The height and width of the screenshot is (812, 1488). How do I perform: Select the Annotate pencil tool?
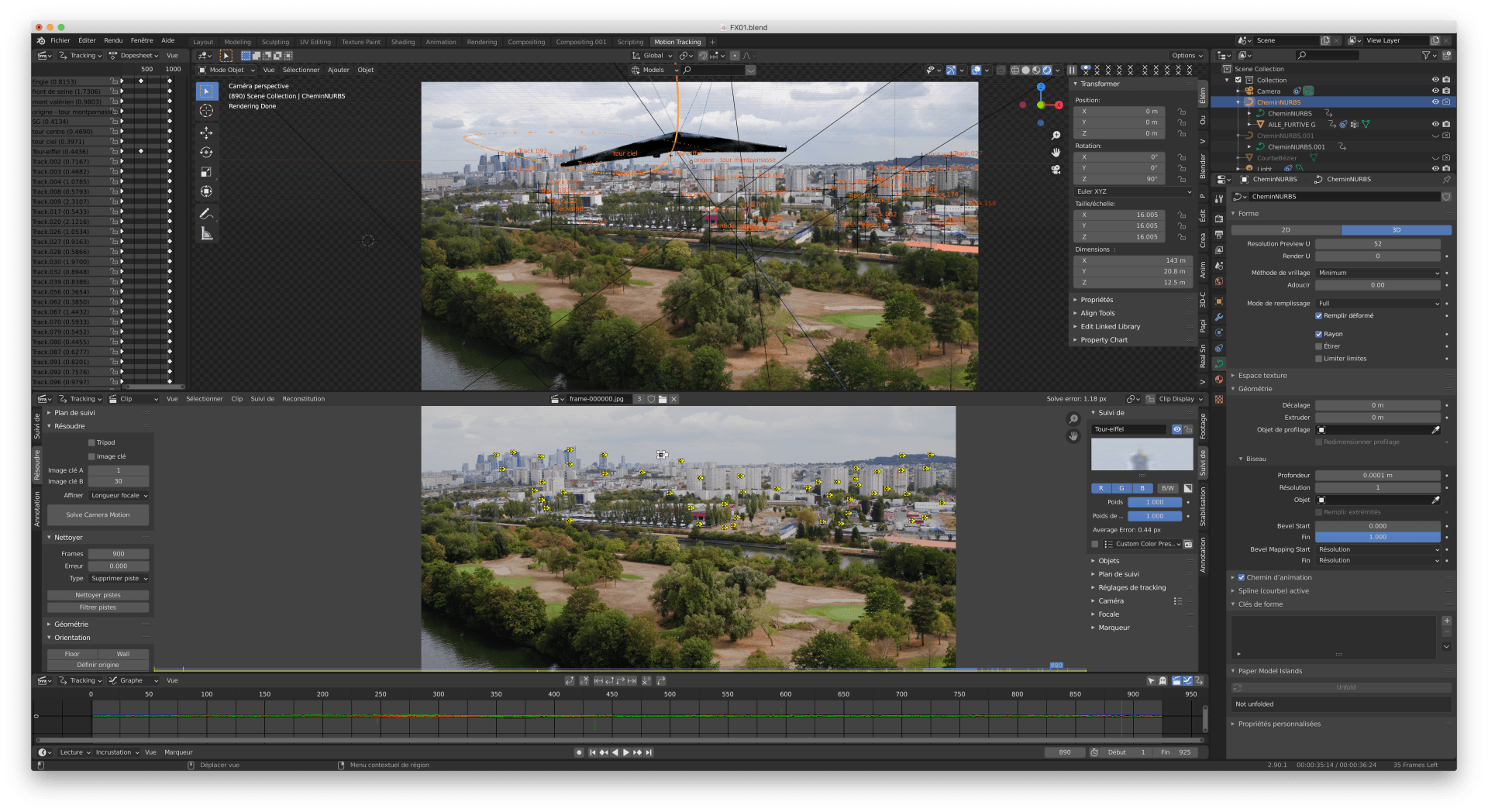pyautogui.click(x=206, y=213)
